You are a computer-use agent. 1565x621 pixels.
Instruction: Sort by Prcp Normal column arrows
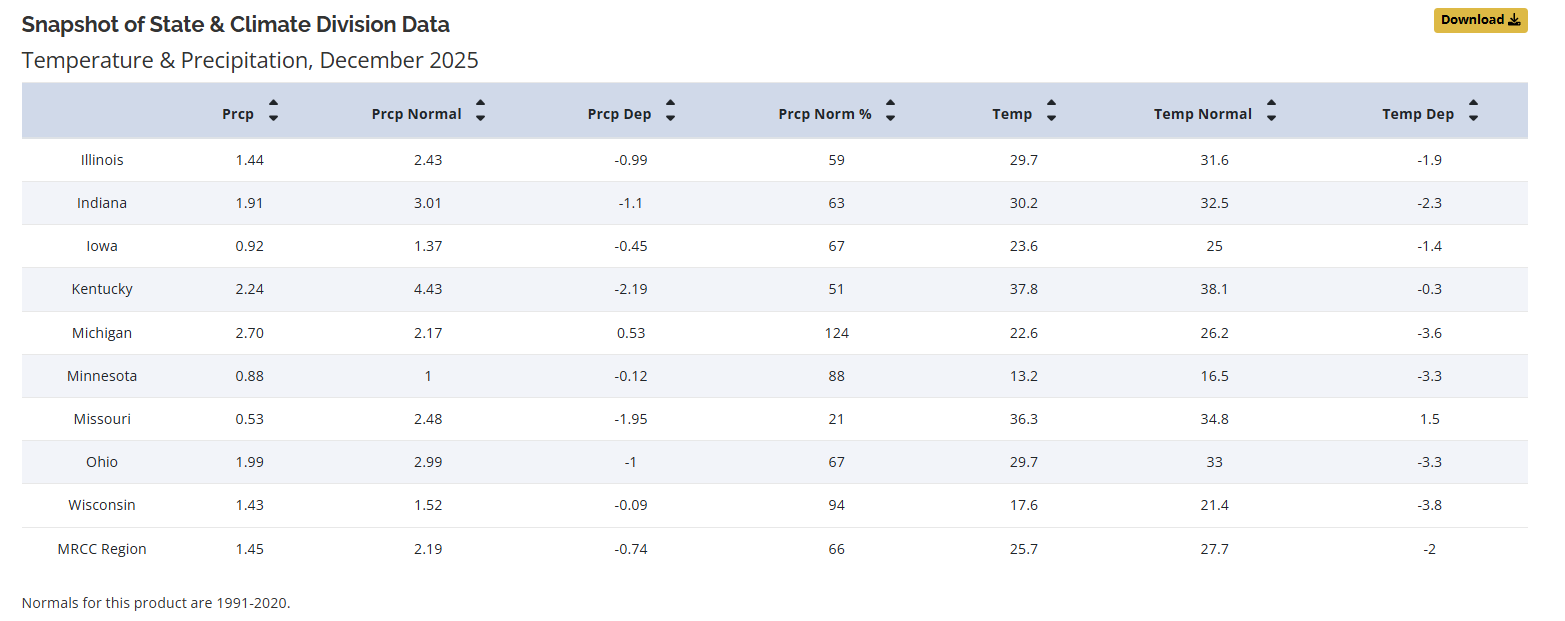pos(480,110)
